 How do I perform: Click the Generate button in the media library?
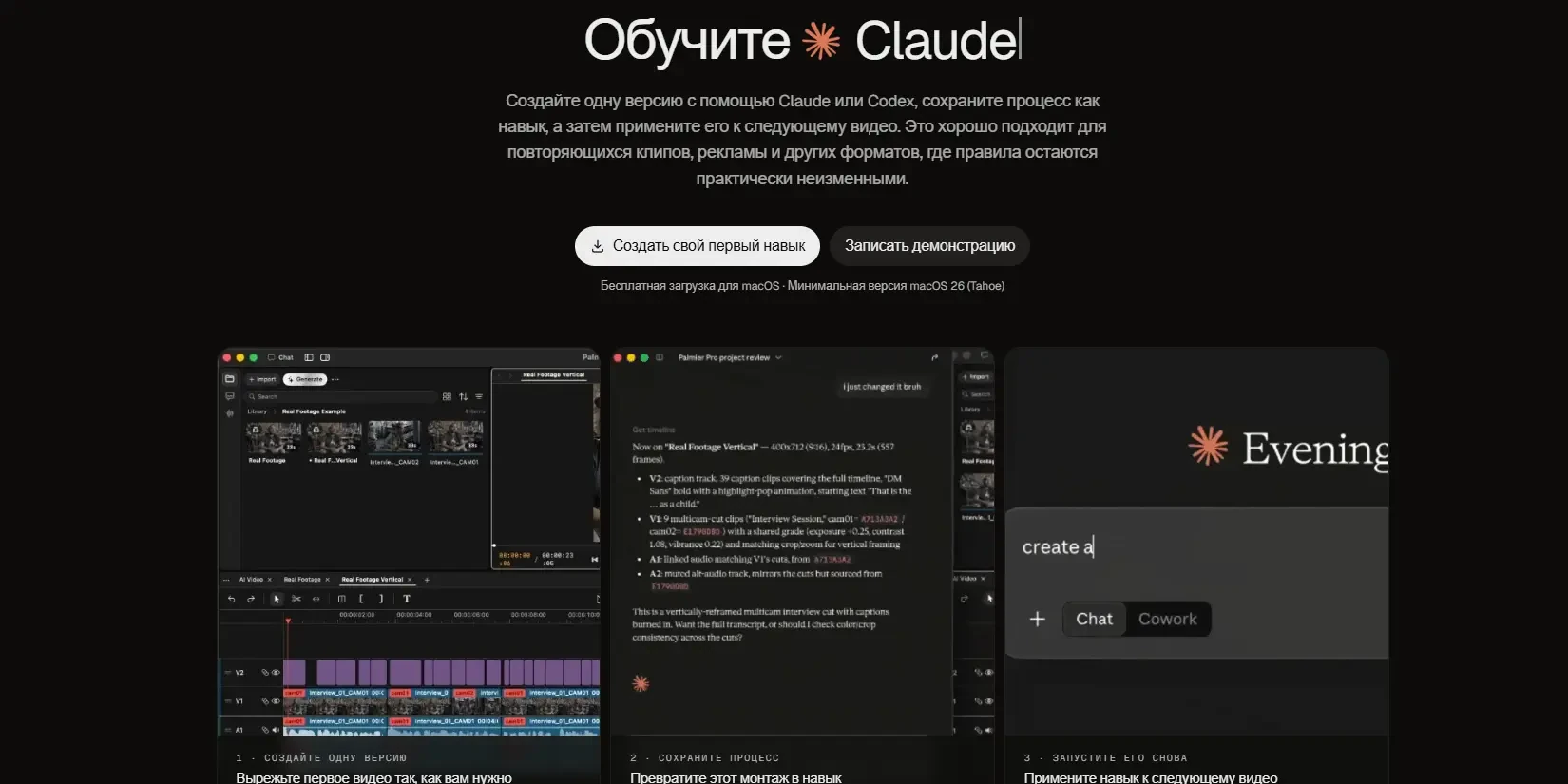click(305, 379)
